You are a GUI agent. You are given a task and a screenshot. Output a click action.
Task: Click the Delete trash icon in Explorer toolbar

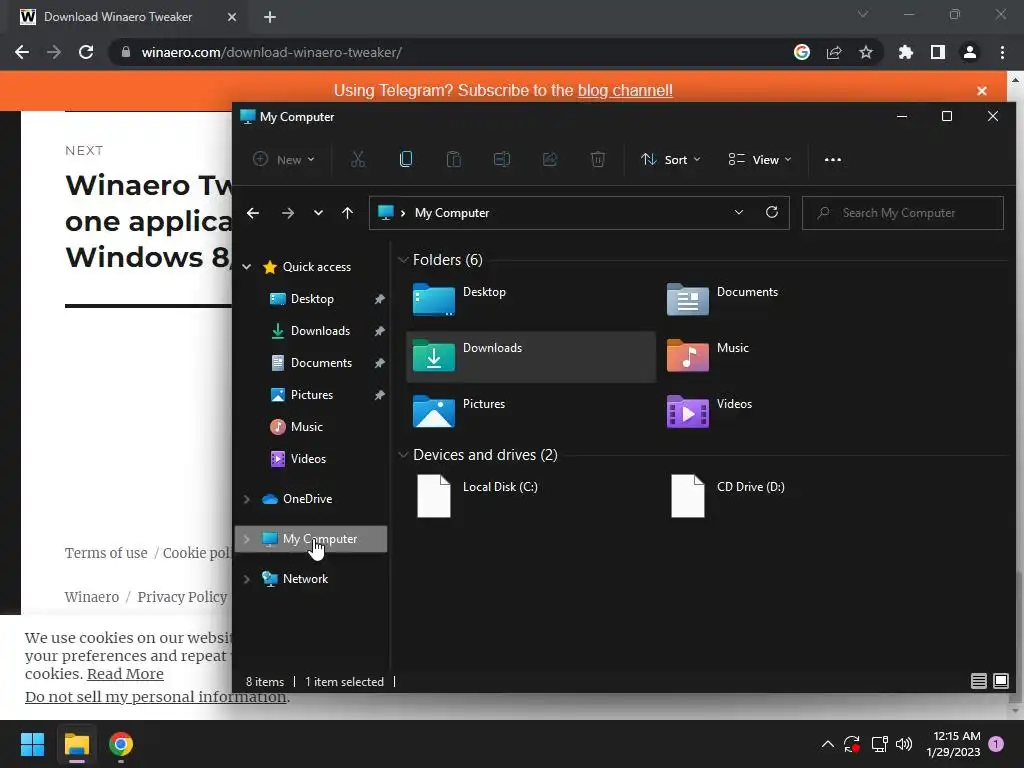[x=598, y=159]
